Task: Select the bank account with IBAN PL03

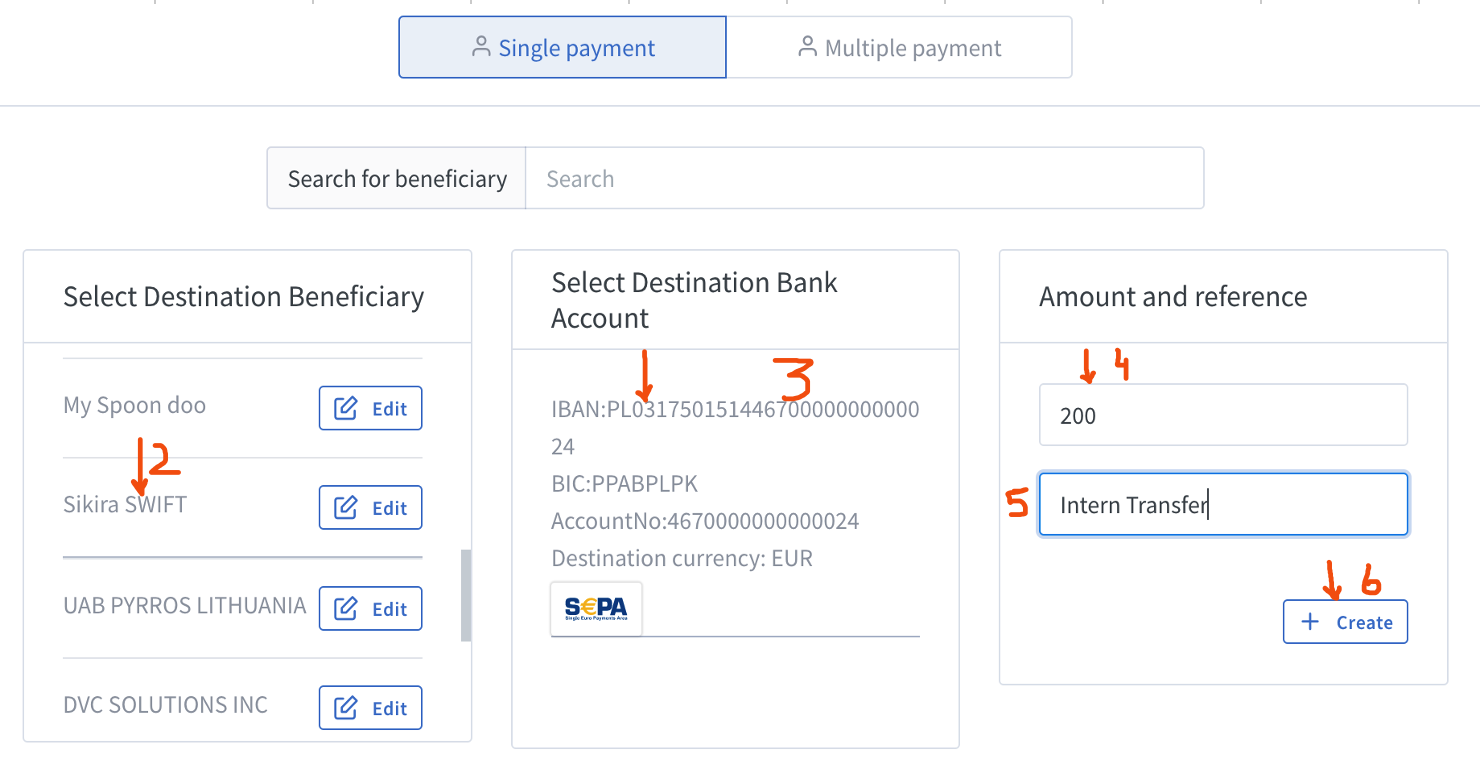Action: pos(734,410)
